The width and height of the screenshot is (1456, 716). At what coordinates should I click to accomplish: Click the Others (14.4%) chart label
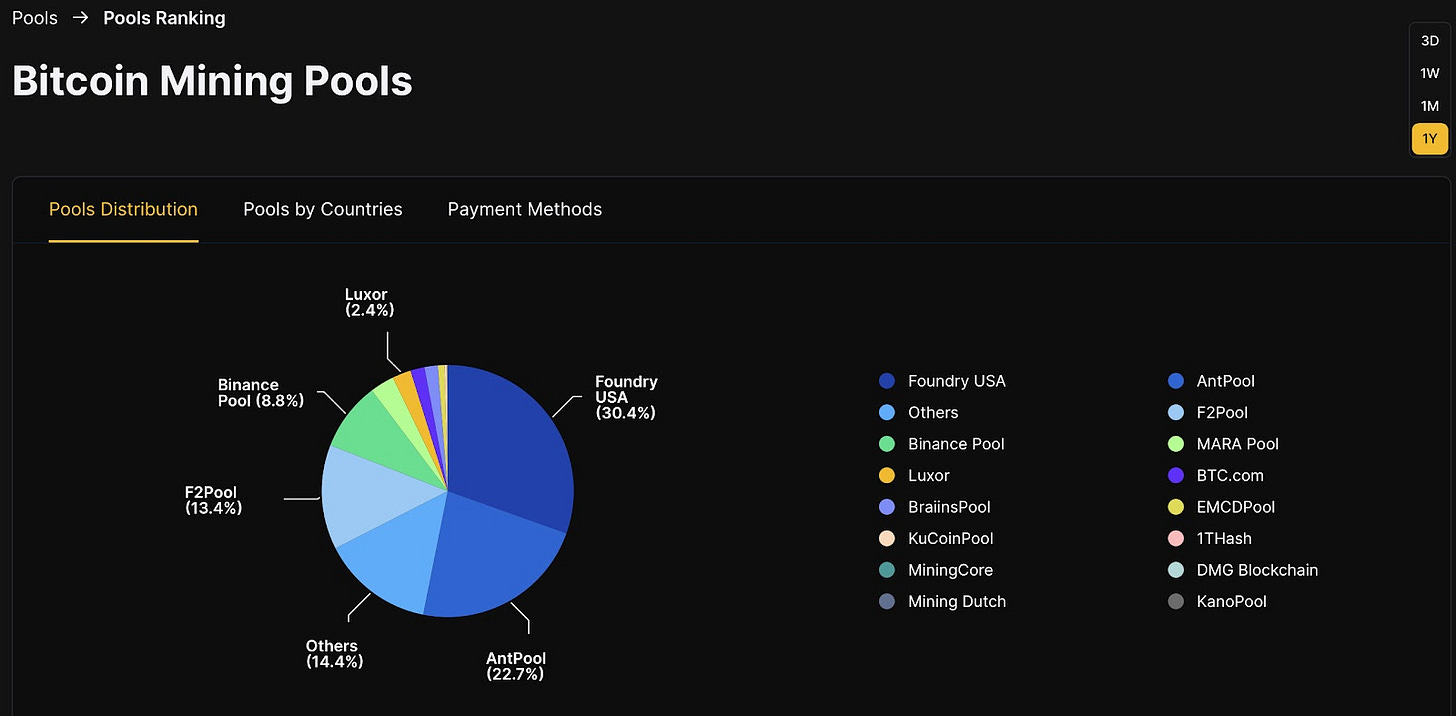tap(335, 654)
